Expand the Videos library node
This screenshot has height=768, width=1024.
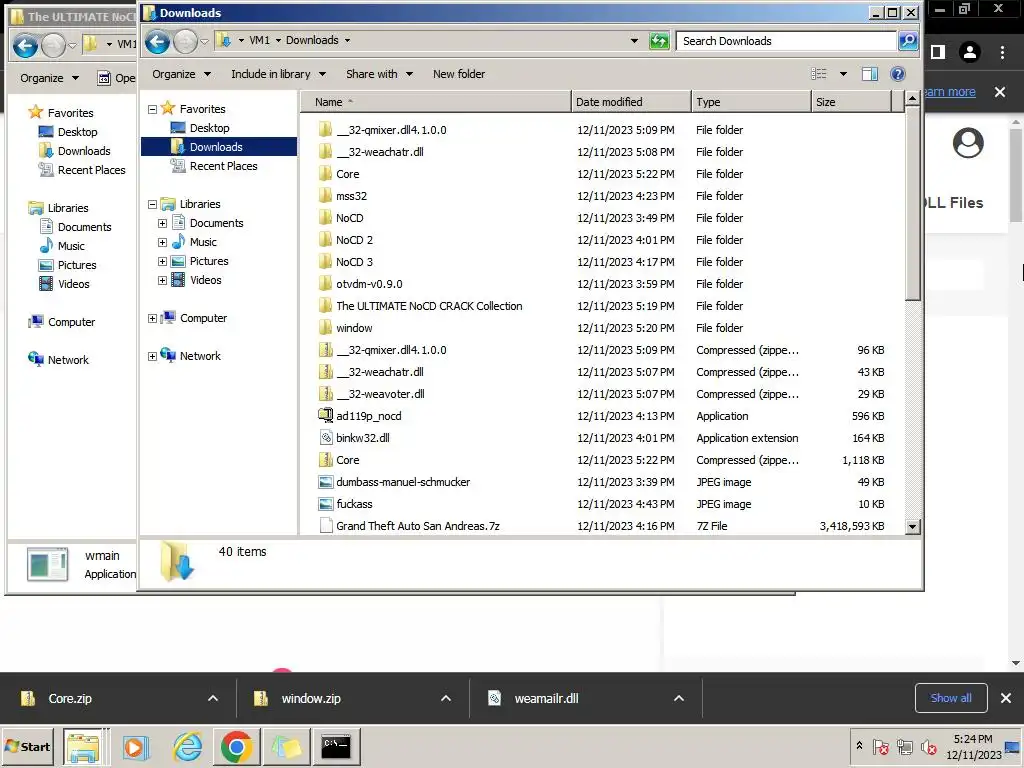coord(162,280)
